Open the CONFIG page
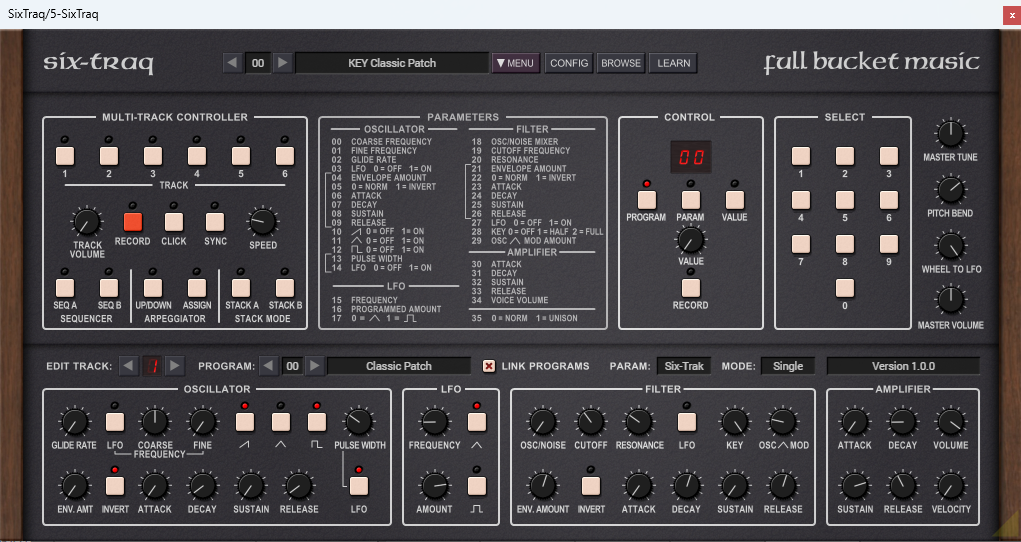The image size is (1021, 542). click(x=569, y=63)
